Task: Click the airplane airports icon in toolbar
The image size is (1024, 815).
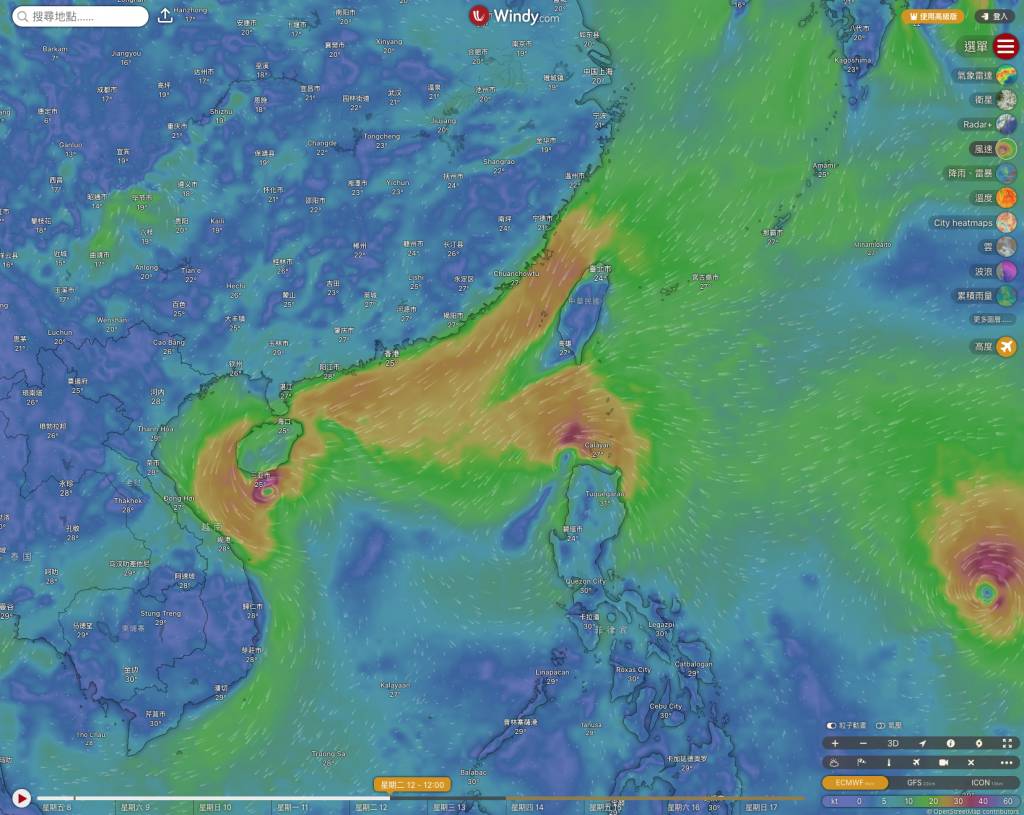Action: (915, 762)
